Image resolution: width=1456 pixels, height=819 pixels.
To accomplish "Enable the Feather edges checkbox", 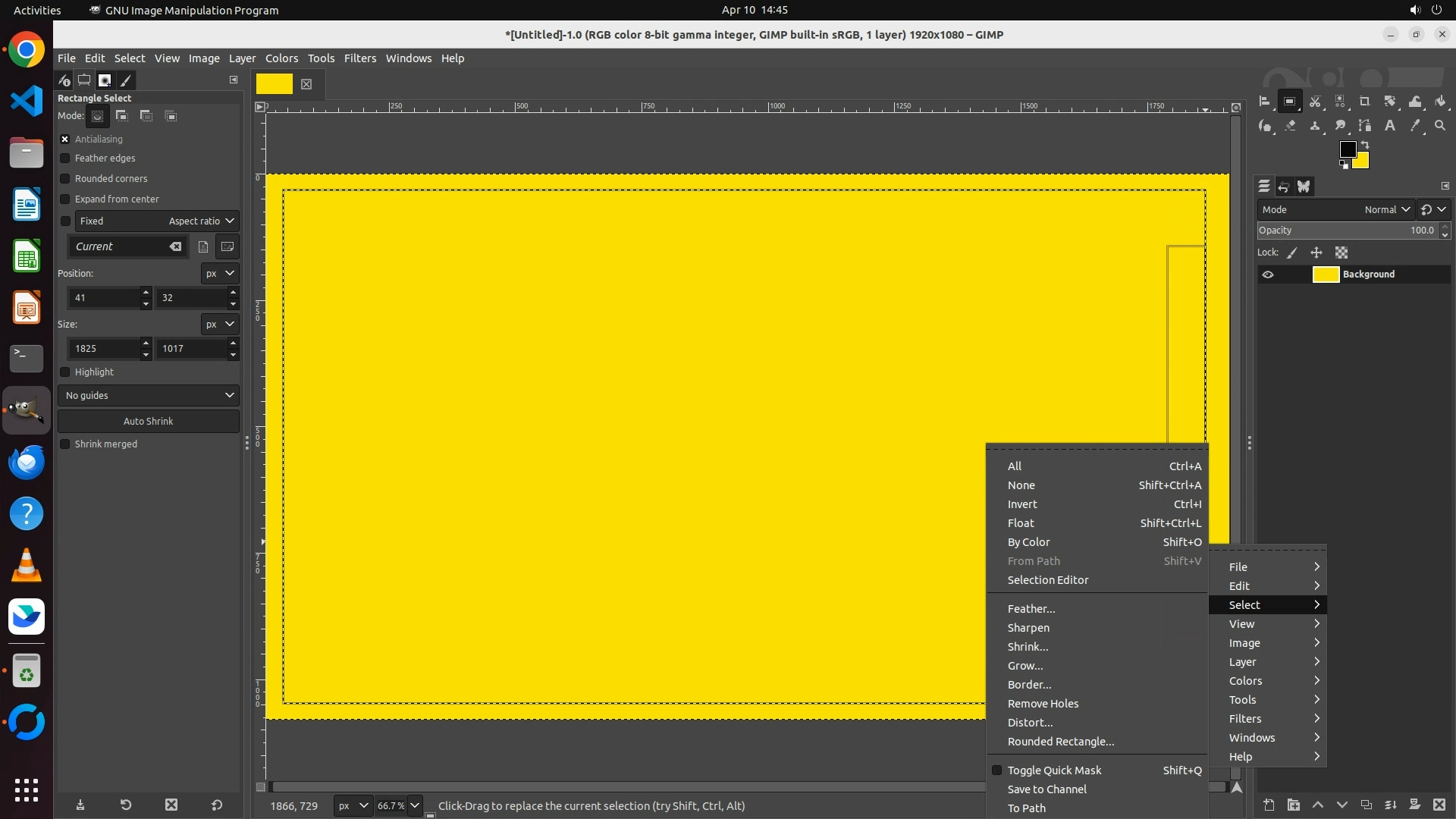I will [x=65, y=158].
